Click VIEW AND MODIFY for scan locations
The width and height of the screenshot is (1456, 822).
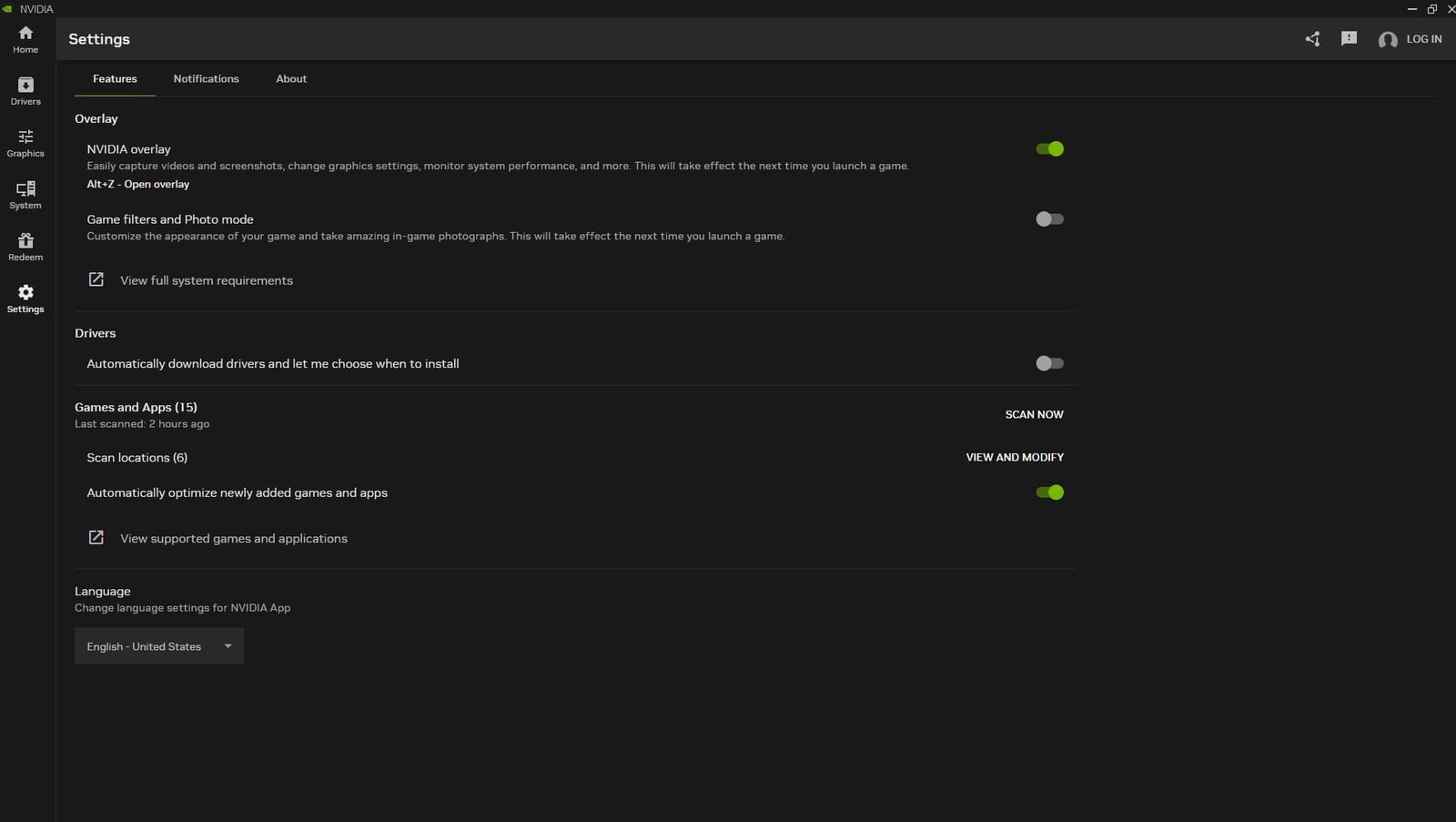tap(1014, 457)
